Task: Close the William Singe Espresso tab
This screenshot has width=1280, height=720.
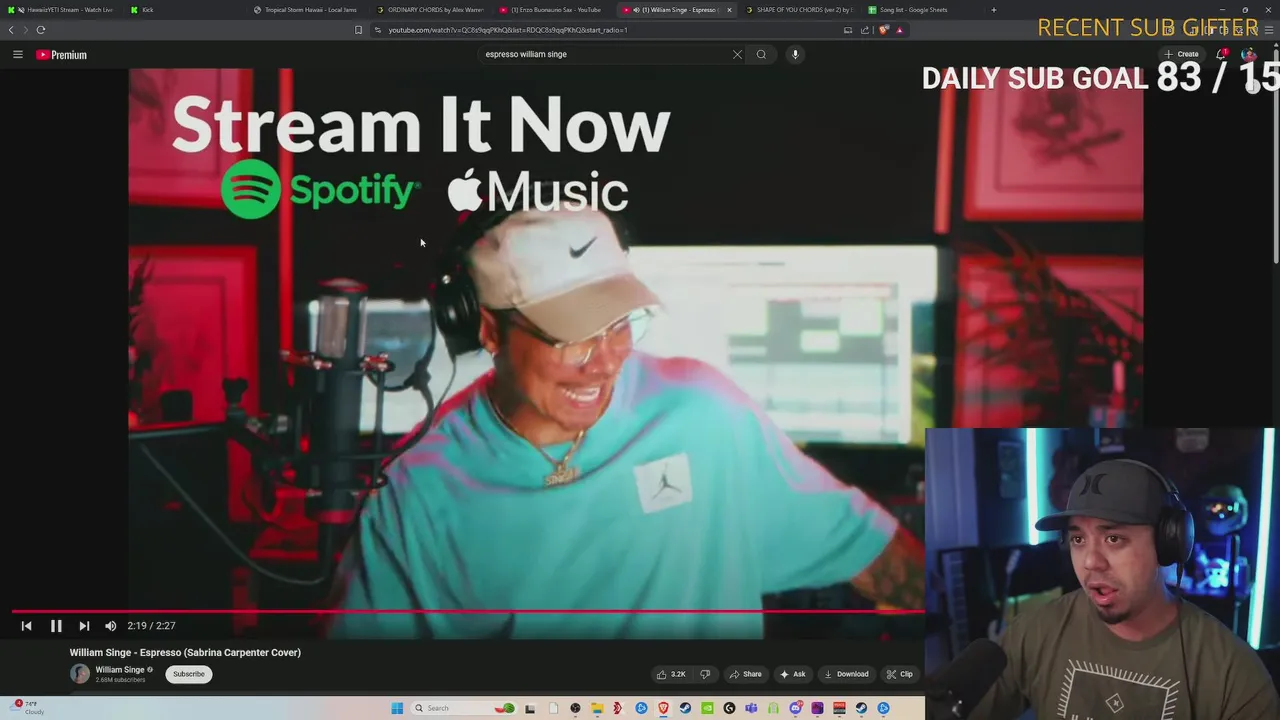Action: coord(729,10)
